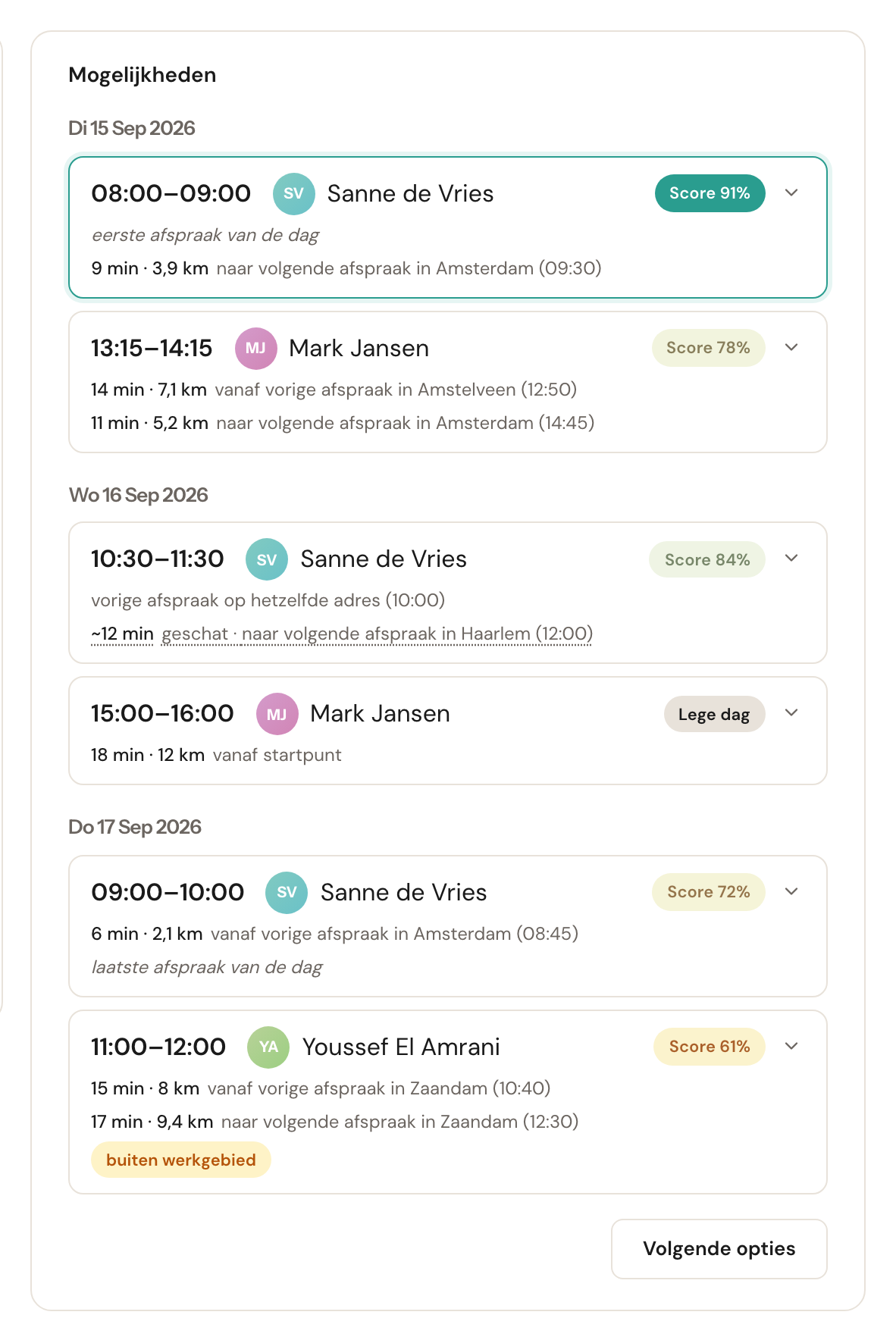
Task: Click the Score 78% badge
Action: (708, 348)
